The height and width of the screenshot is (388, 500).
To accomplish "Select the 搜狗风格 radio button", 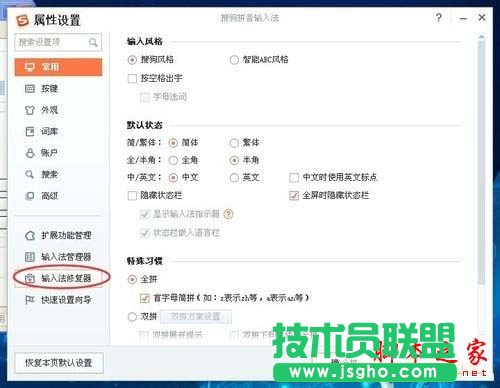I will pos(132,60).
